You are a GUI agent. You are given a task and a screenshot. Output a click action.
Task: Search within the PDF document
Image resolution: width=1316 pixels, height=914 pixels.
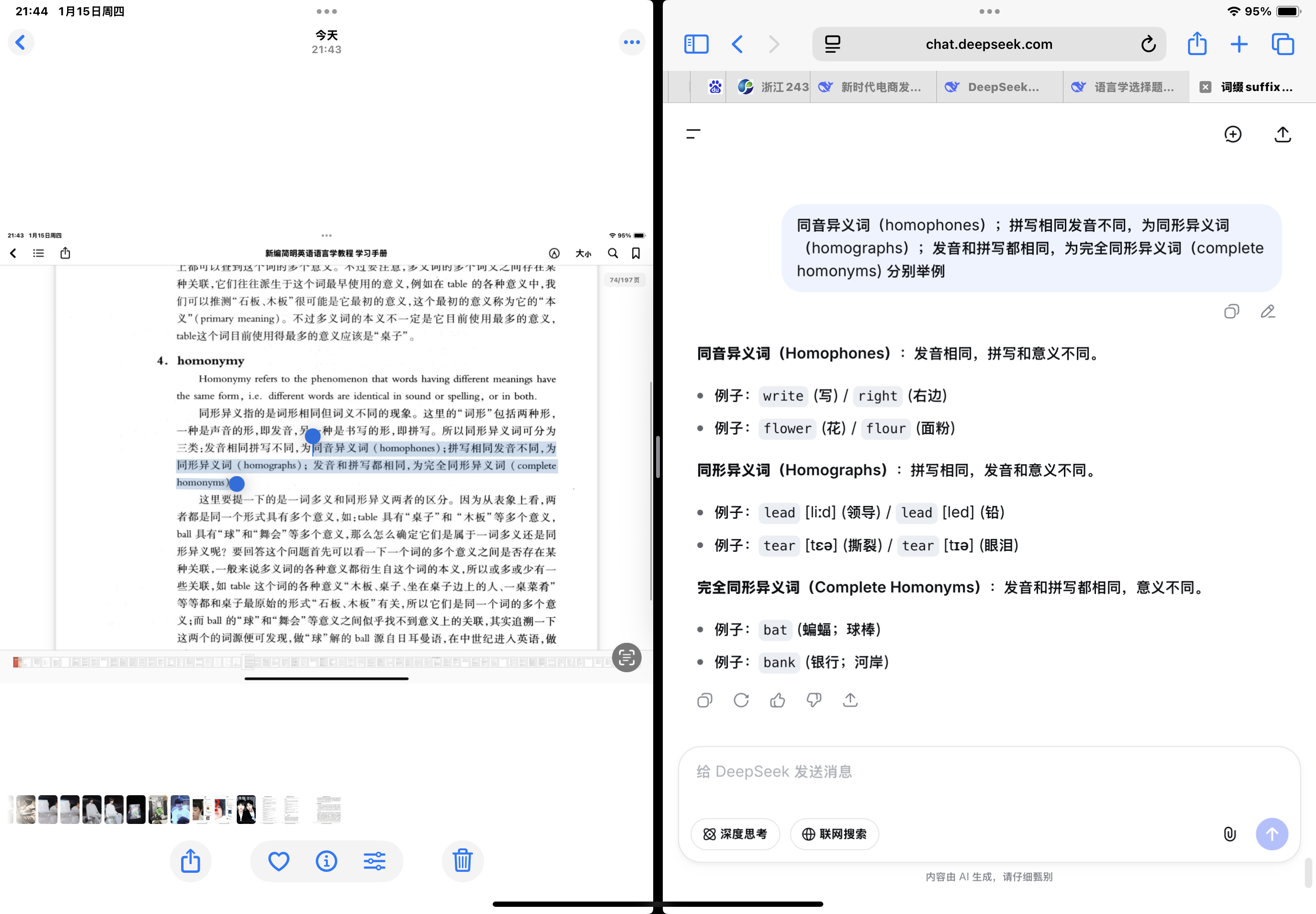(x=612, y=253)
